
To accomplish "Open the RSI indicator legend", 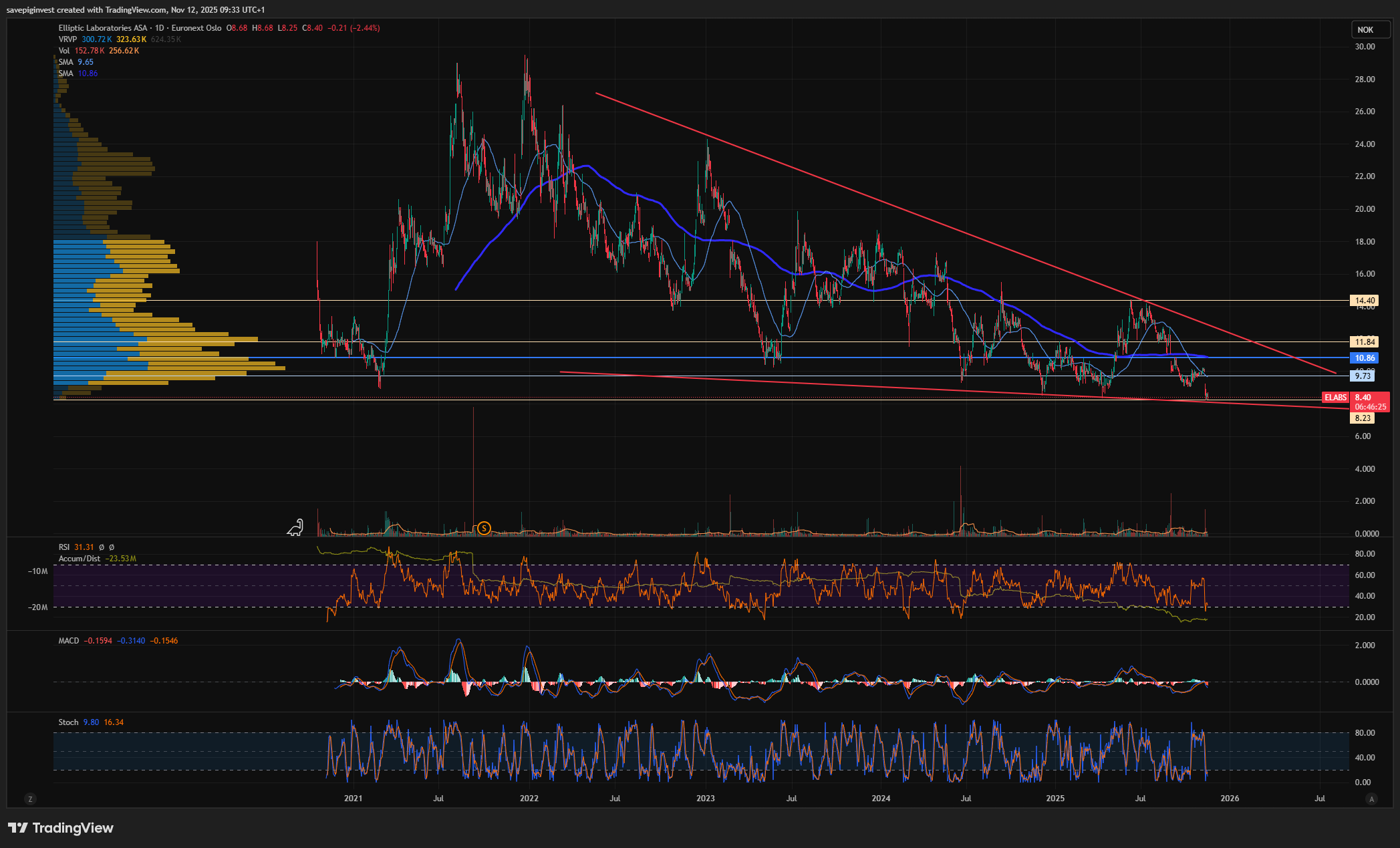I will pos(65,547).
